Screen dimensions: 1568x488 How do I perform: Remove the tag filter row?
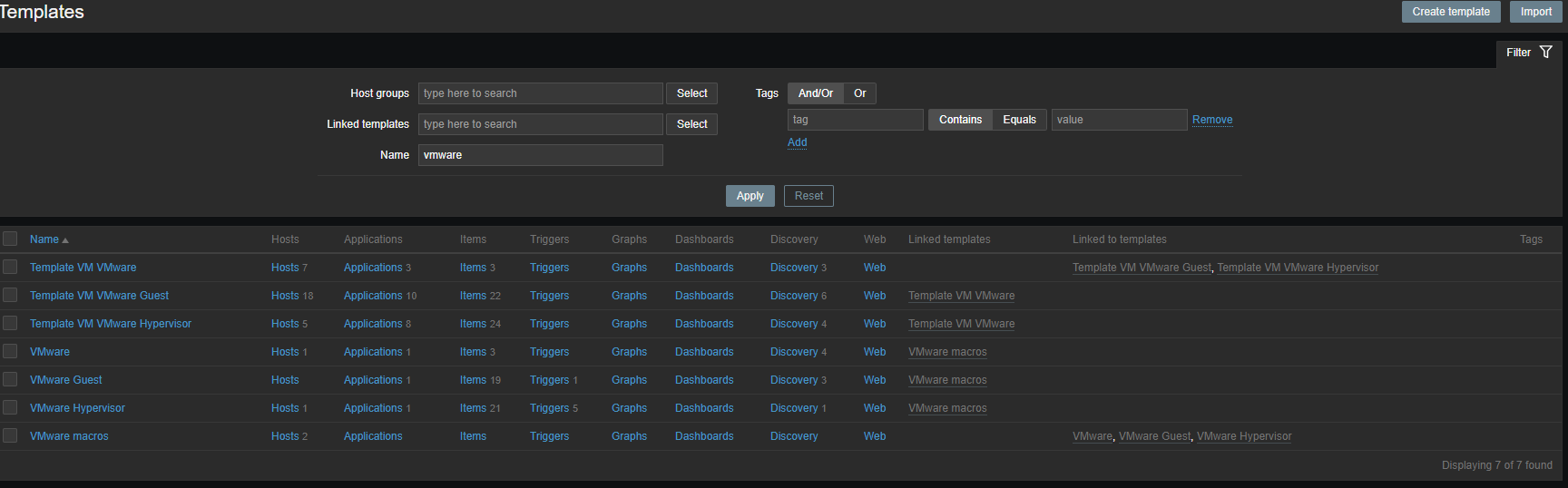1211,120
